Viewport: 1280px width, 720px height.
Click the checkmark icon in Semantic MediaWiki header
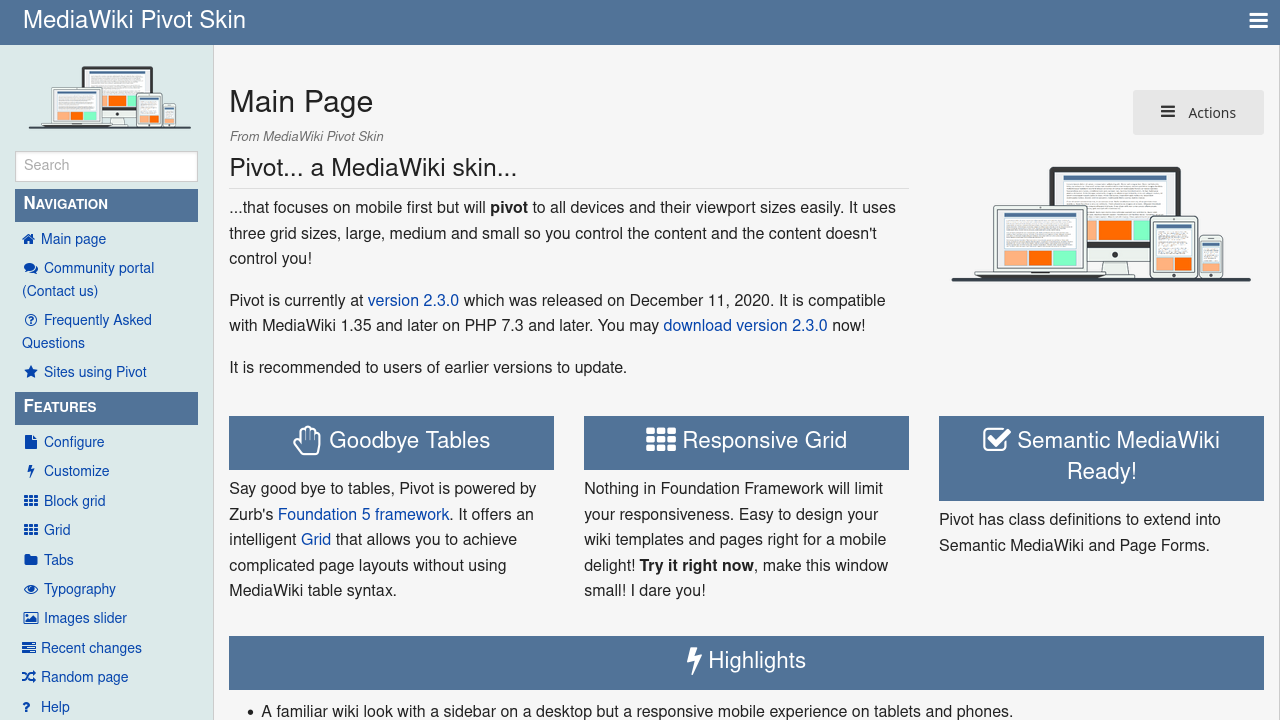(997, 439)
